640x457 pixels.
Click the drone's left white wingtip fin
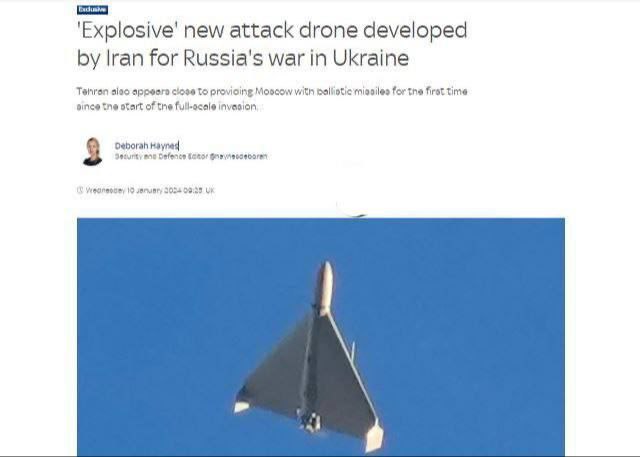pos(242,406)
